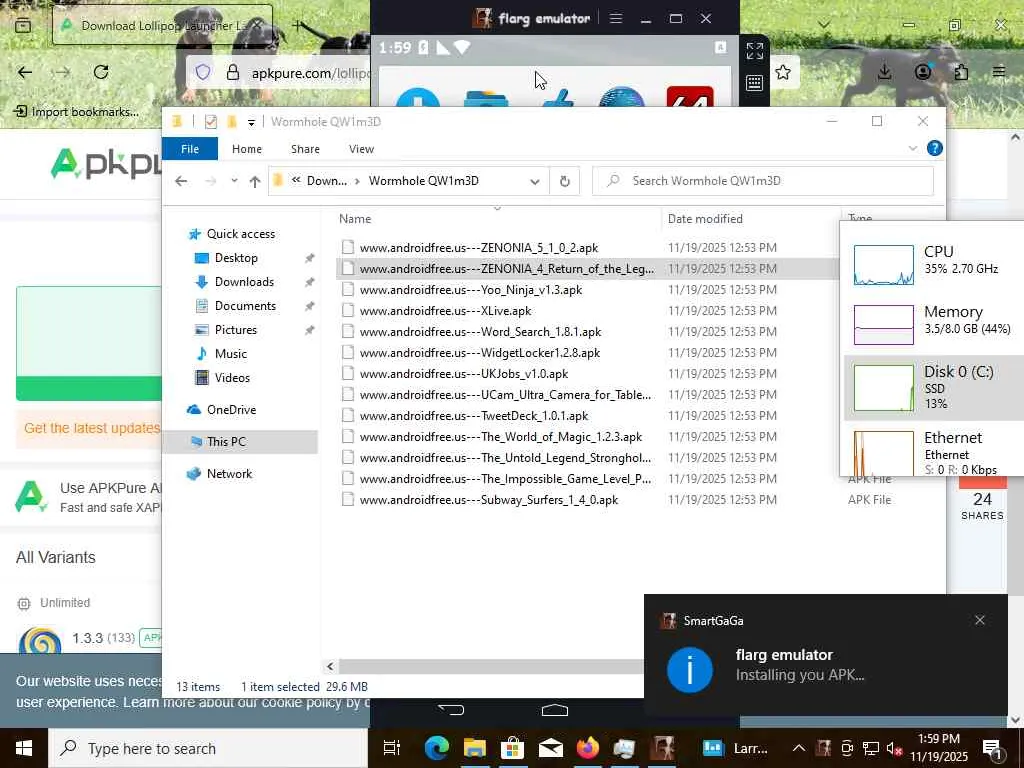Open a new Firefox tab
The height and width of the screenshot is (768, 1024).
click(297, 25)
